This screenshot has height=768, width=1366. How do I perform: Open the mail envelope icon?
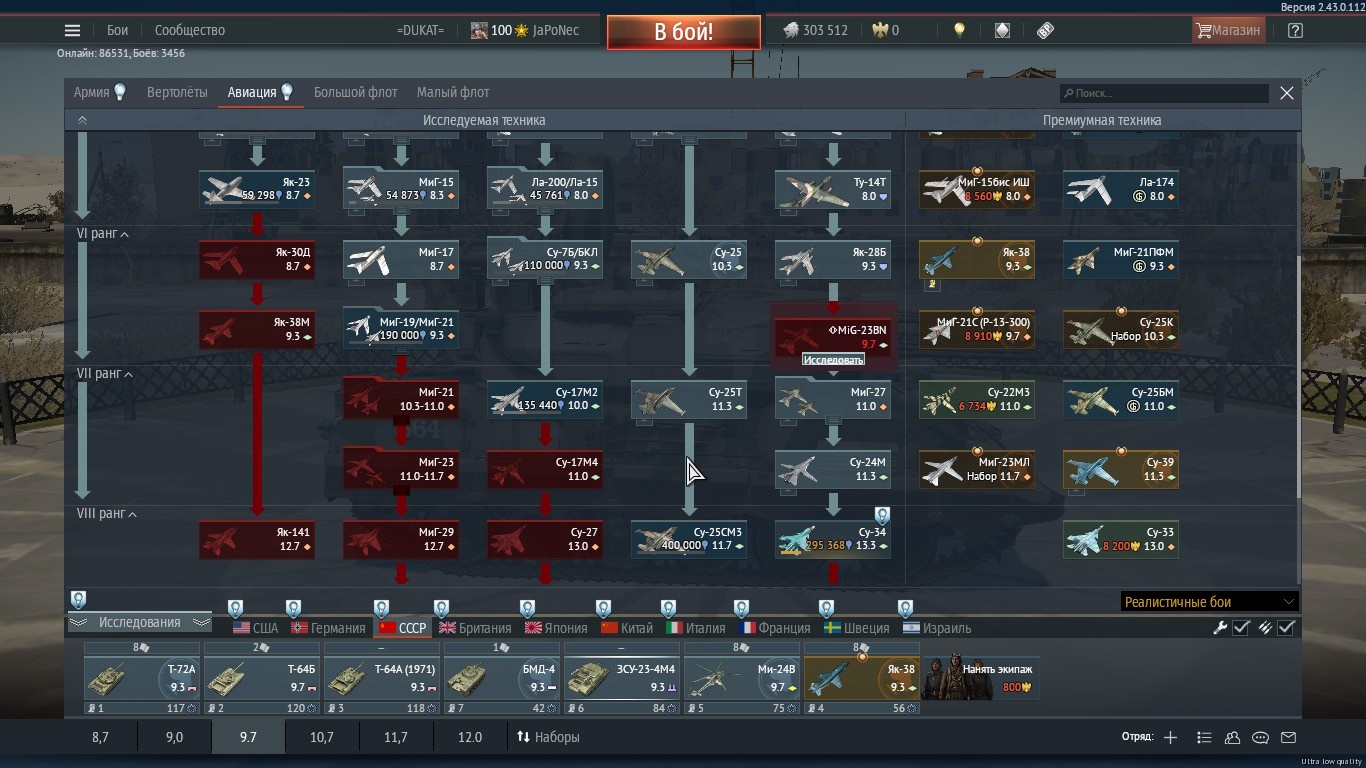[x=1288, y=738]
